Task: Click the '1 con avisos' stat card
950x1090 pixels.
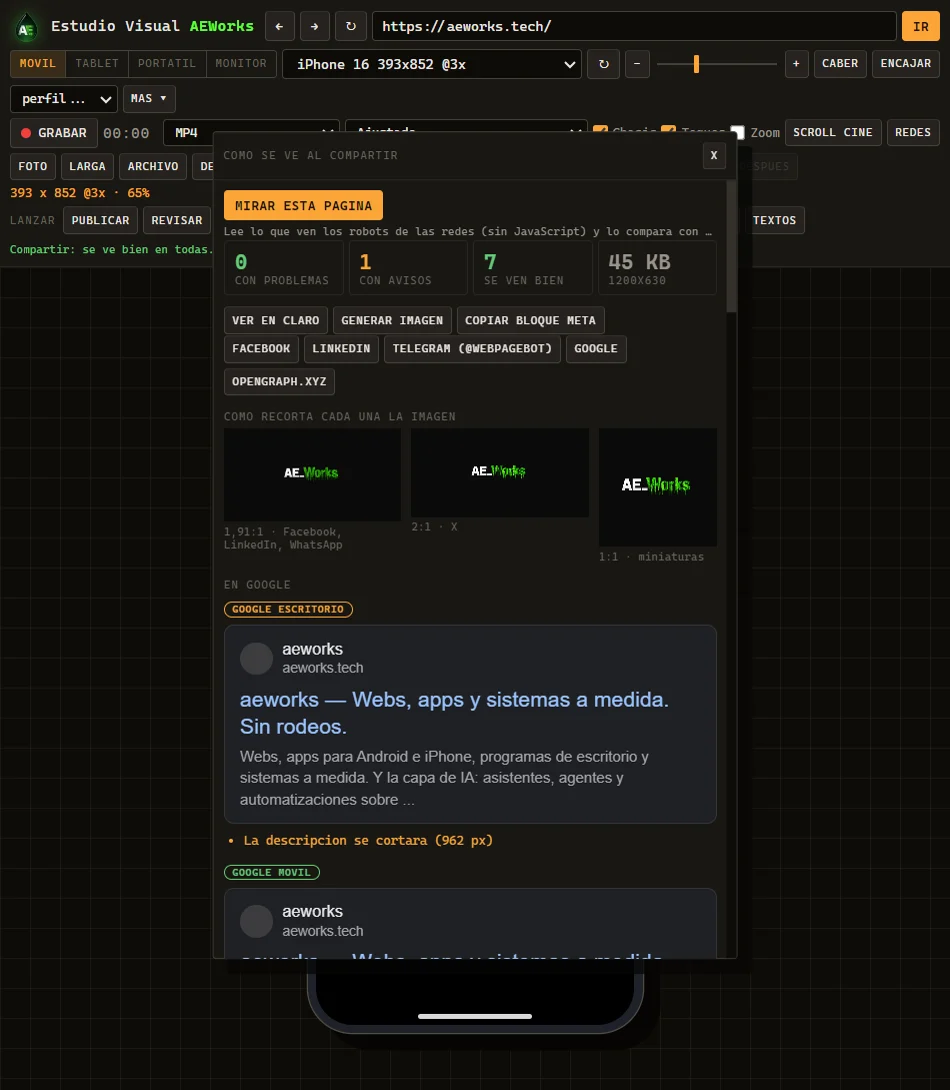Action: 407,268
